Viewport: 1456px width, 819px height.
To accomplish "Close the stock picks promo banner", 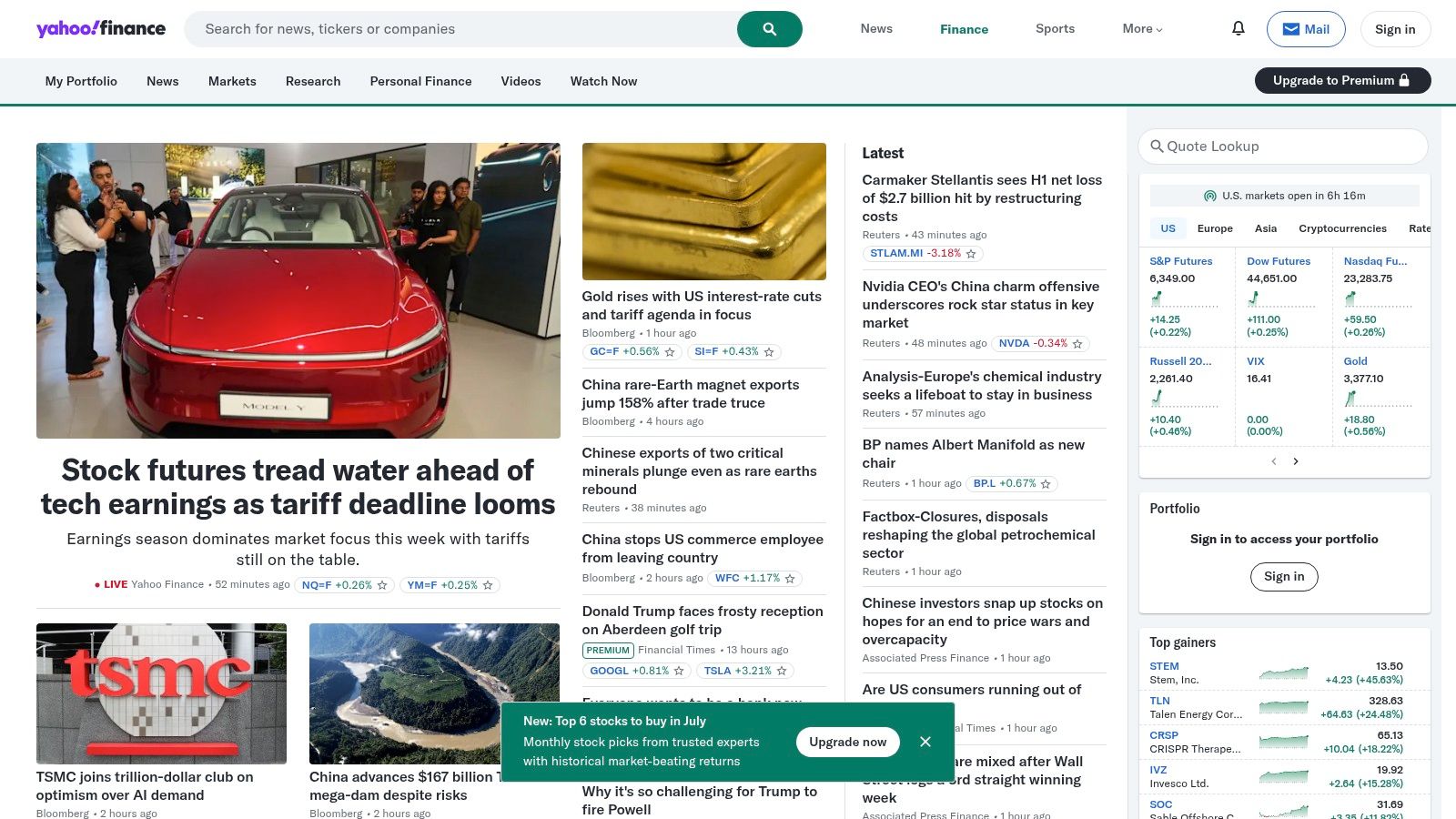I will (x=925, y=742).
